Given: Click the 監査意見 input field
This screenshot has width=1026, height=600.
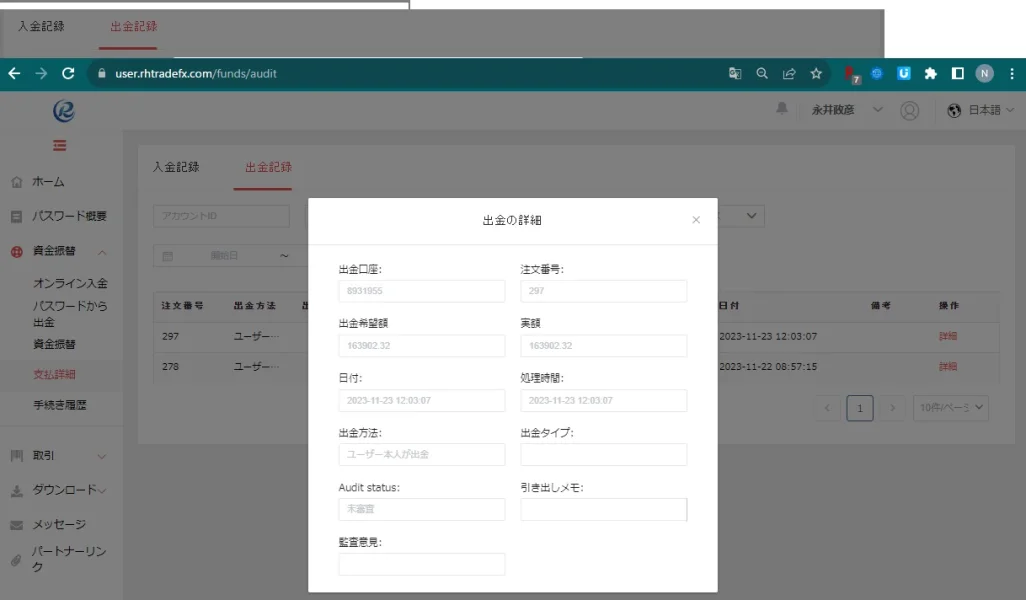Looking at the screenshot, I should pyautogui.click(x=421, y=564).
